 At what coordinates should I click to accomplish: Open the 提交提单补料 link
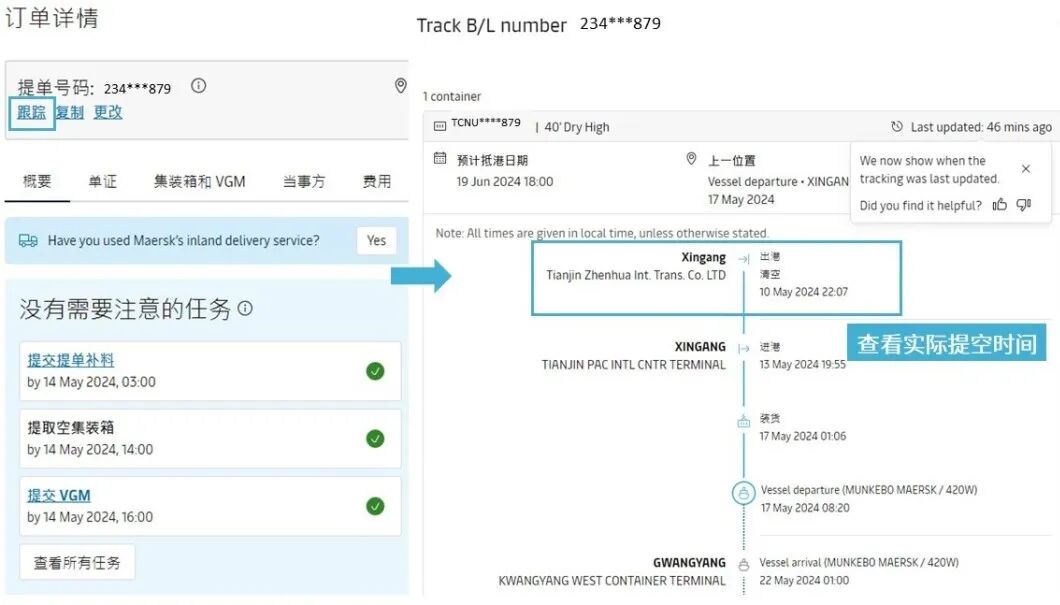pyautogui.click(x=71, y=360)
